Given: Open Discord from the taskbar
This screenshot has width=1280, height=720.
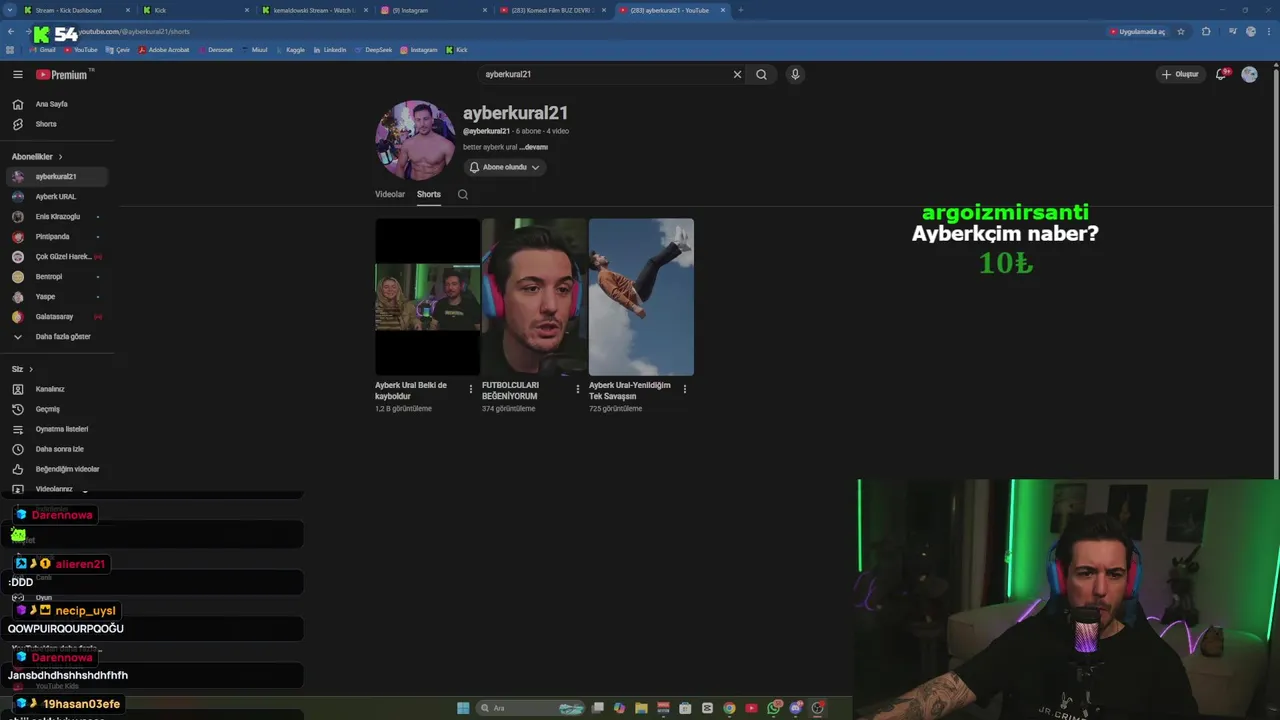Looking at the screenshot, I should click(x=796, y=708).
